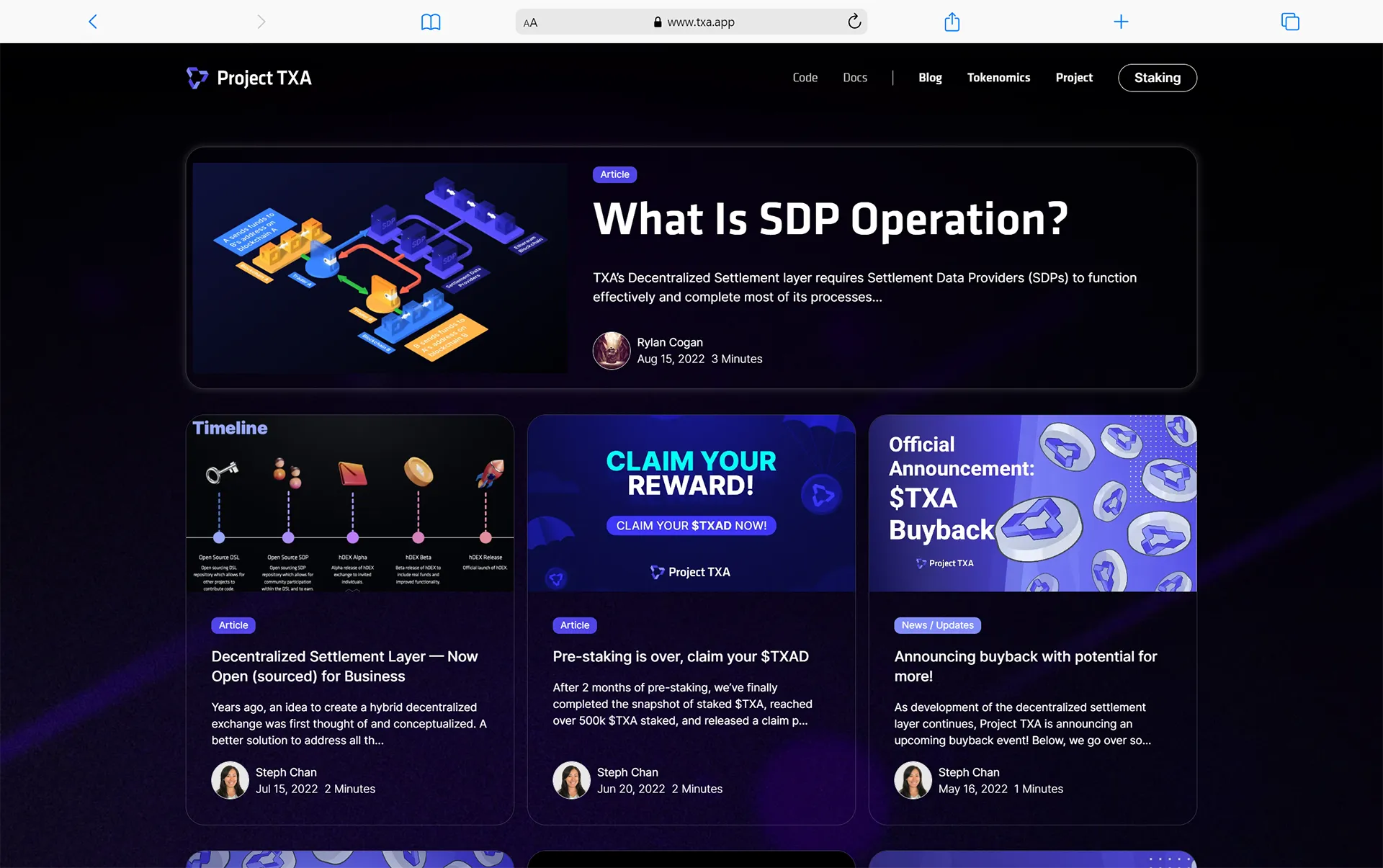Click the Timeline article thumbnail image
This screenshot has width=1383, height=868.
350,504
